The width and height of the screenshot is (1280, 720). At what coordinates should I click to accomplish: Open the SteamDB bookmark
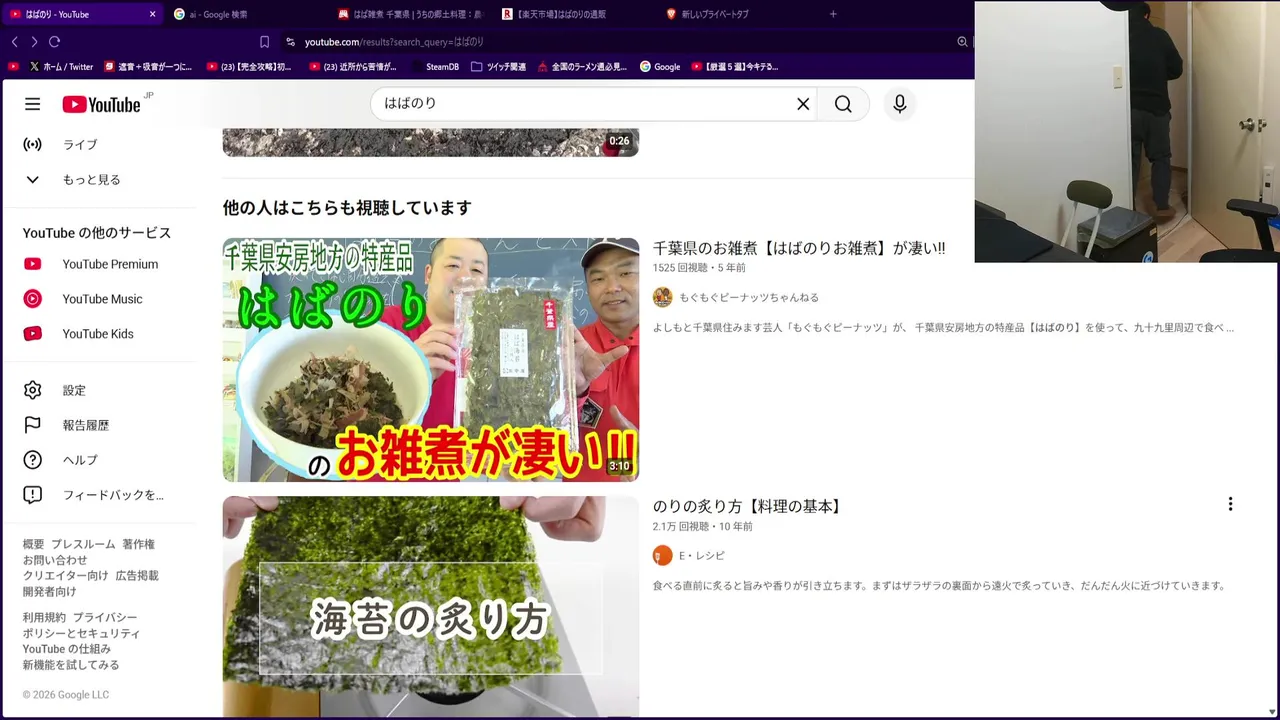pyautogui.click(x=435, y=67)
